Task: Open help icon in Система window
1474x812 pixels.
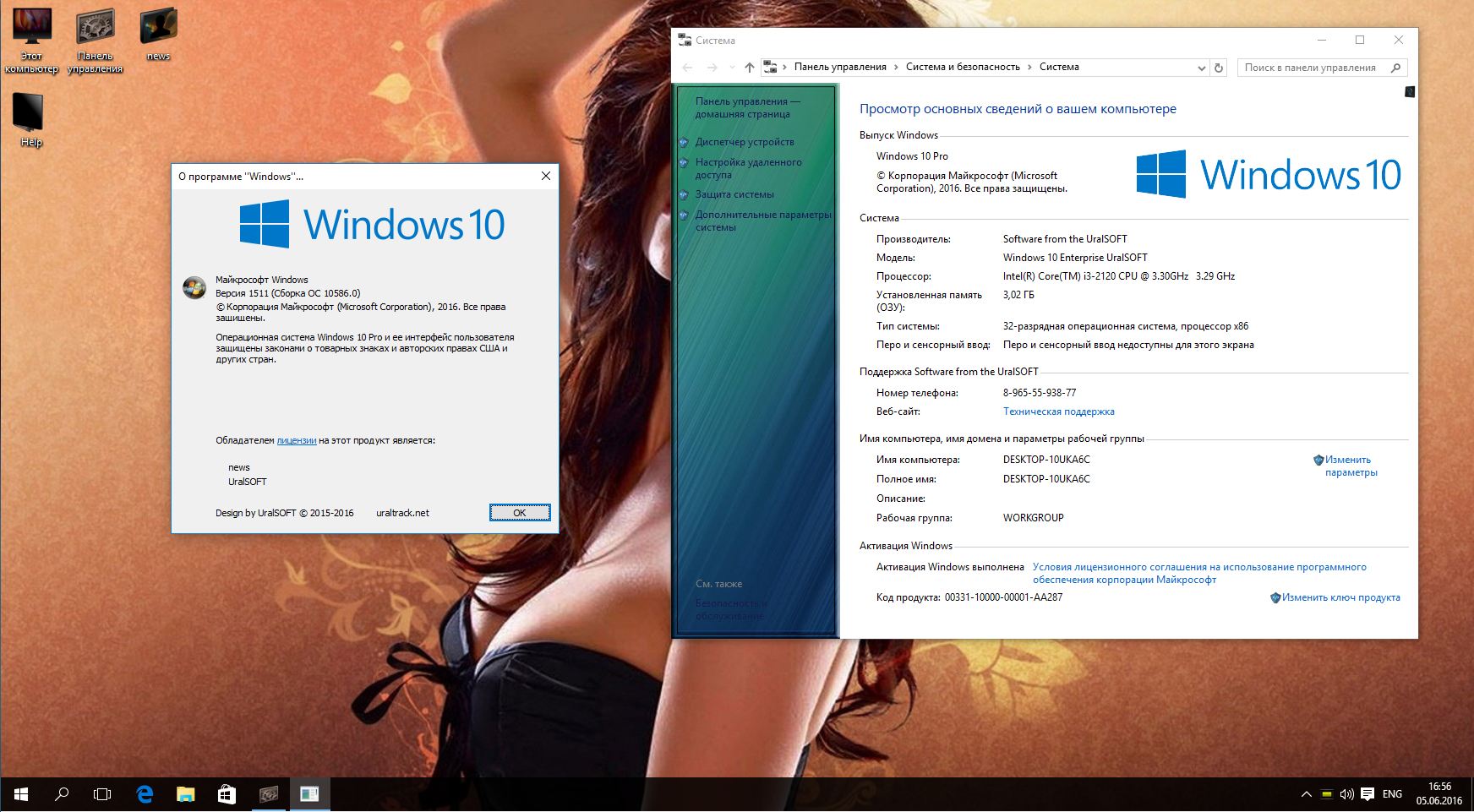Action: tap(1410, 91)
